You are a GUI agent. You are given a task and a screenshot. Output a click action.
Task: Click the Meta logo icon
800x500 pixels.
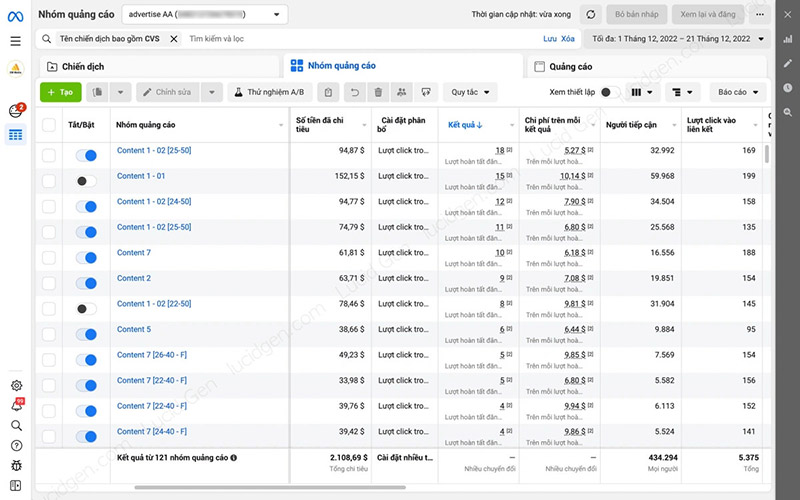point(15,15)
